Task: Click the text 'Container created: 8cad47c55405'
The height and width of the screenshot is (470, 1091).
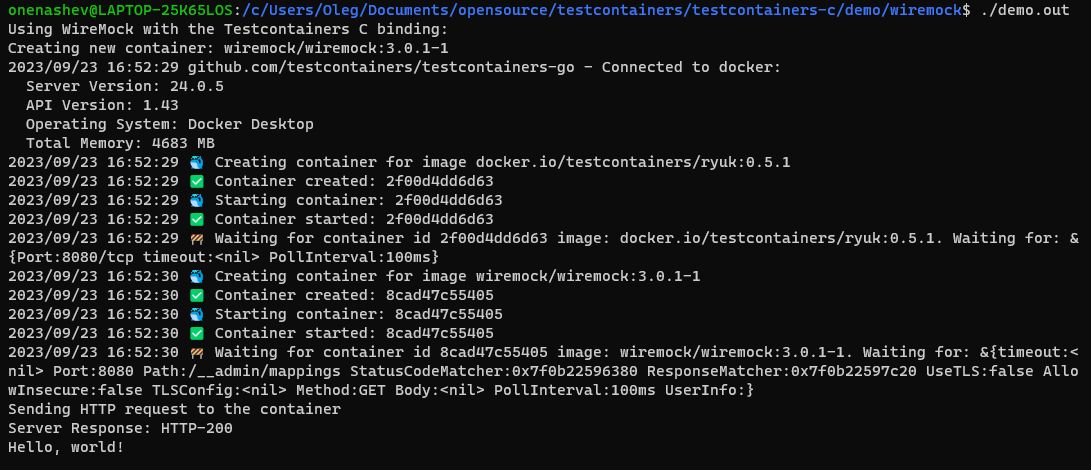Action: 354,295
